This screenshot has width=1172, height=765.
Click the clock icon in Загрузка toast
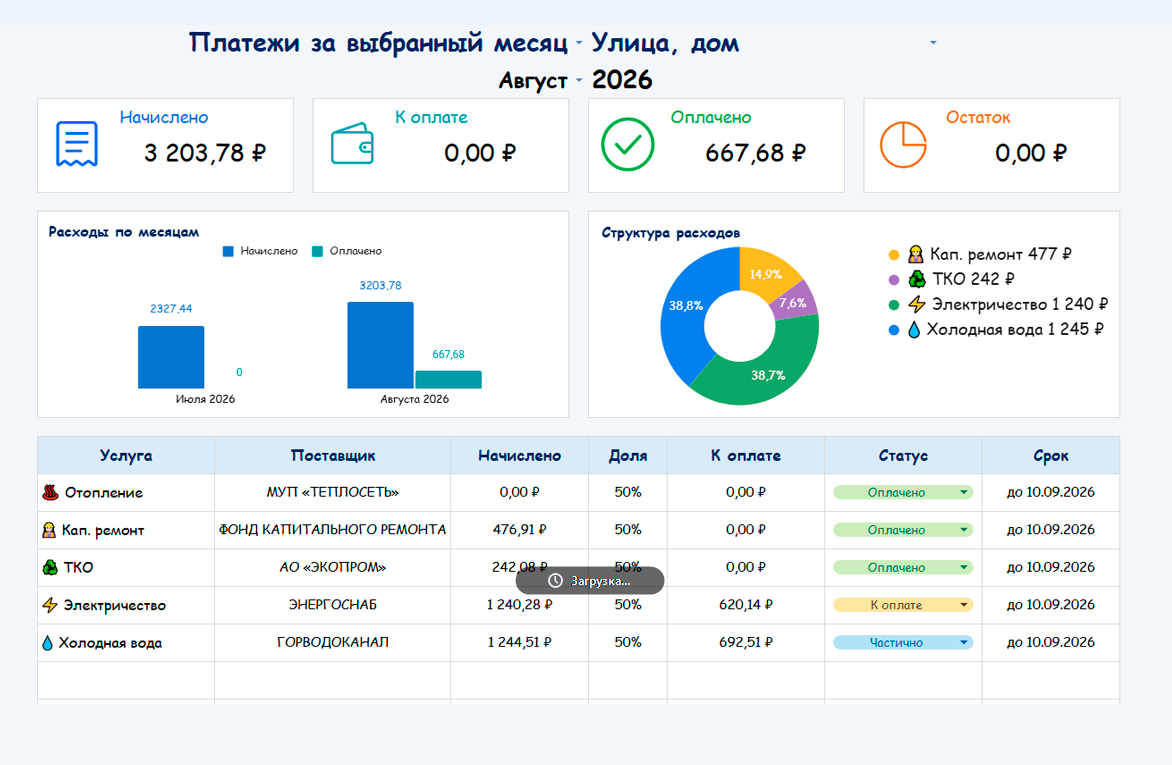click(x=555, y=581)
